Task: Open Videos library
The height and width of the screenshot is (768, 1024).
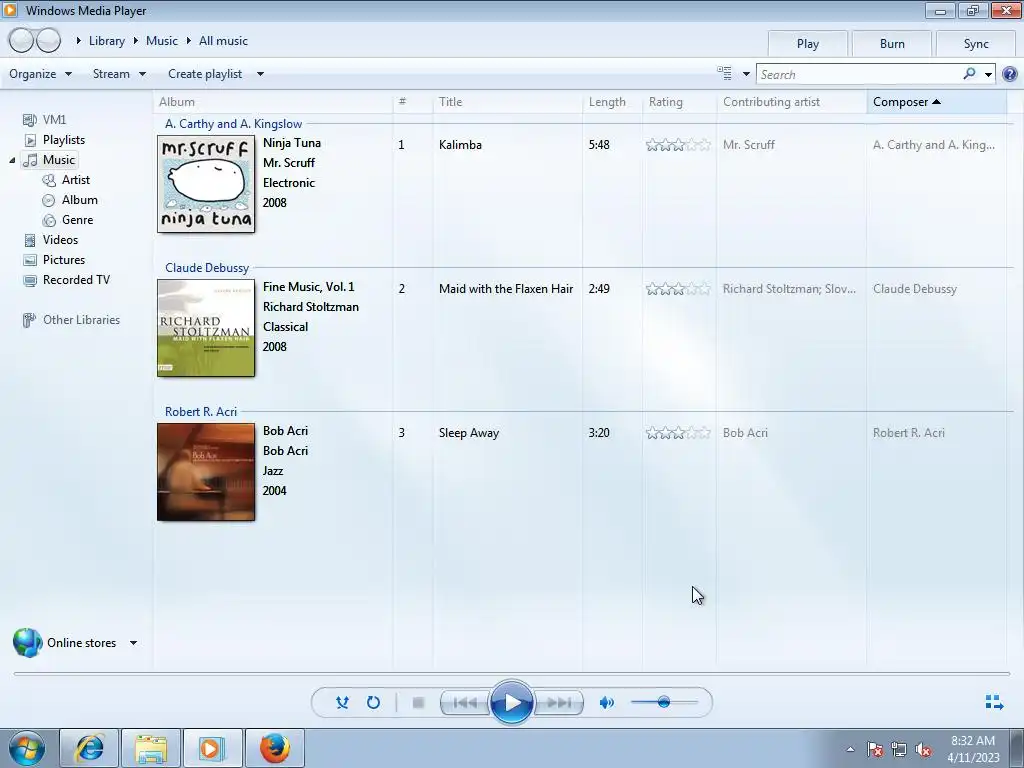Action: coord(60,240)
